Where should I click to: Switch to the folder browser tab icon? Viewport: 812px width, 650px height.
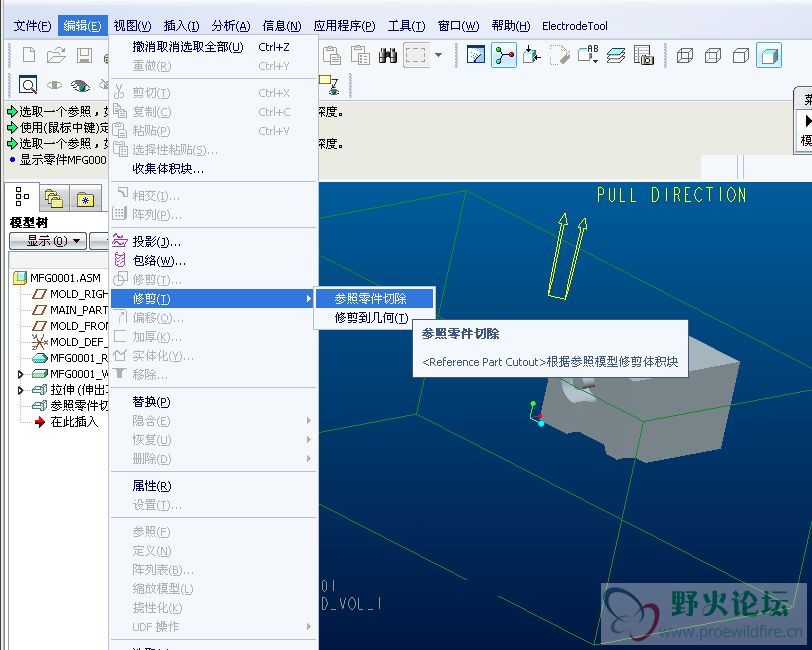tap(54, 198)
